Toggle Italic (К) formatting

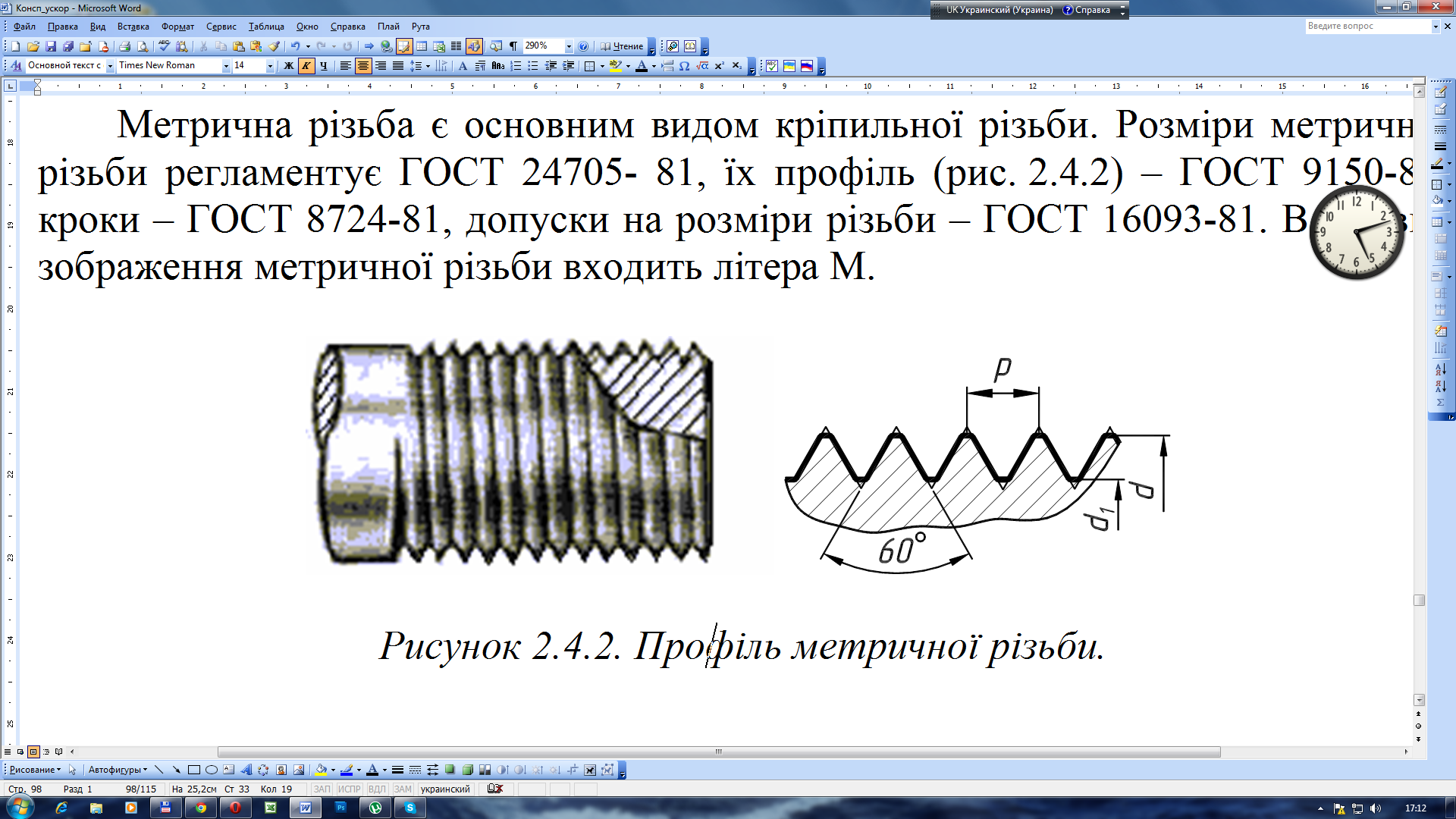pyautogui.click(x=306, y=66)
